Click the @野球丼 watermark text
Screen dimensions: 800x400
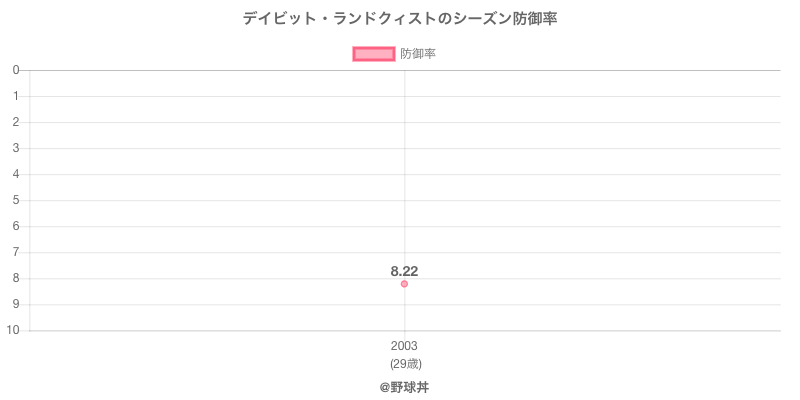point(404,386)
